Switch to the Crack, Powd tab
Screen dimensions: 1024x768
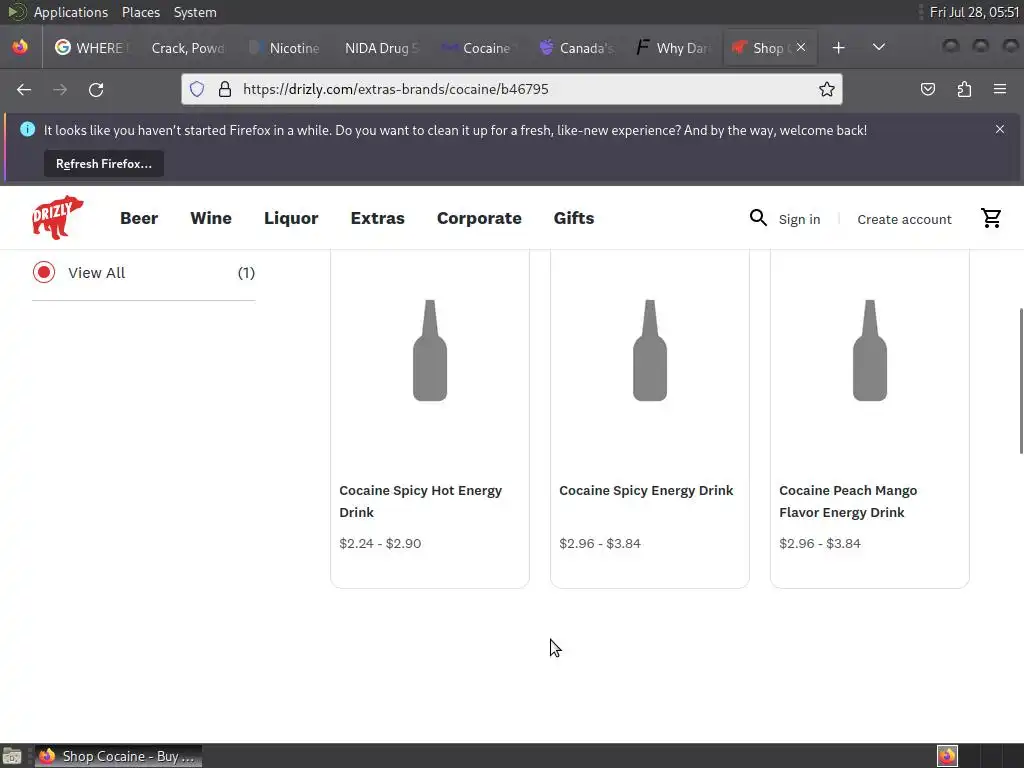187,48
